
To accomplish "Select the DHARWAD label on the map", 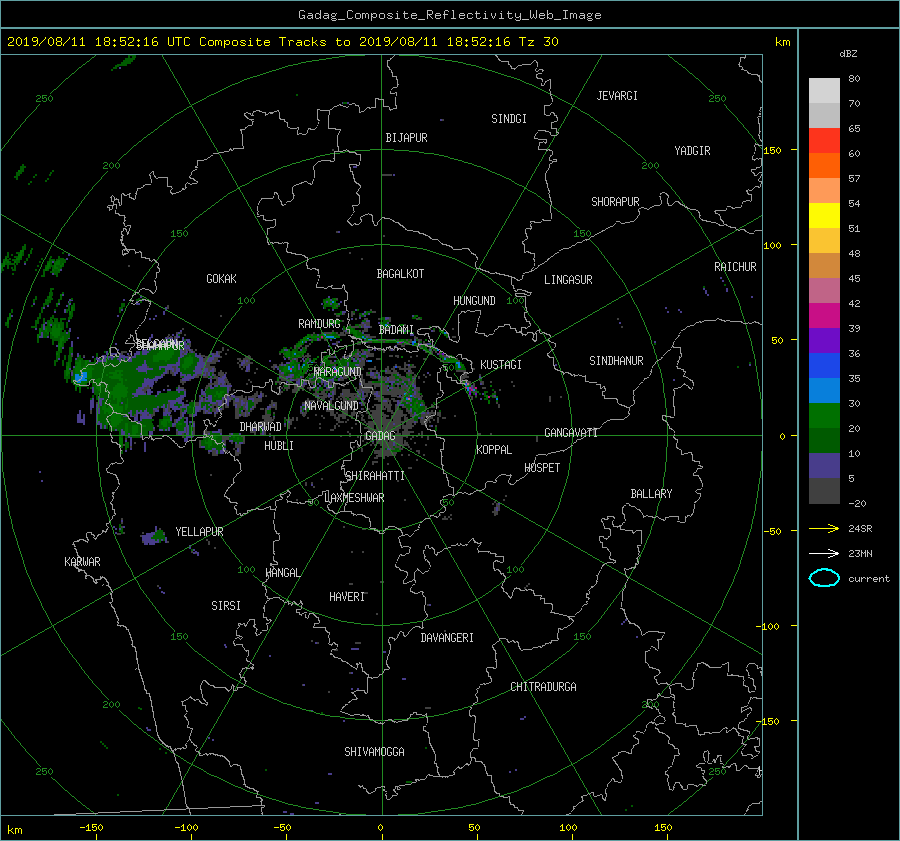I will tap(261, 427).
